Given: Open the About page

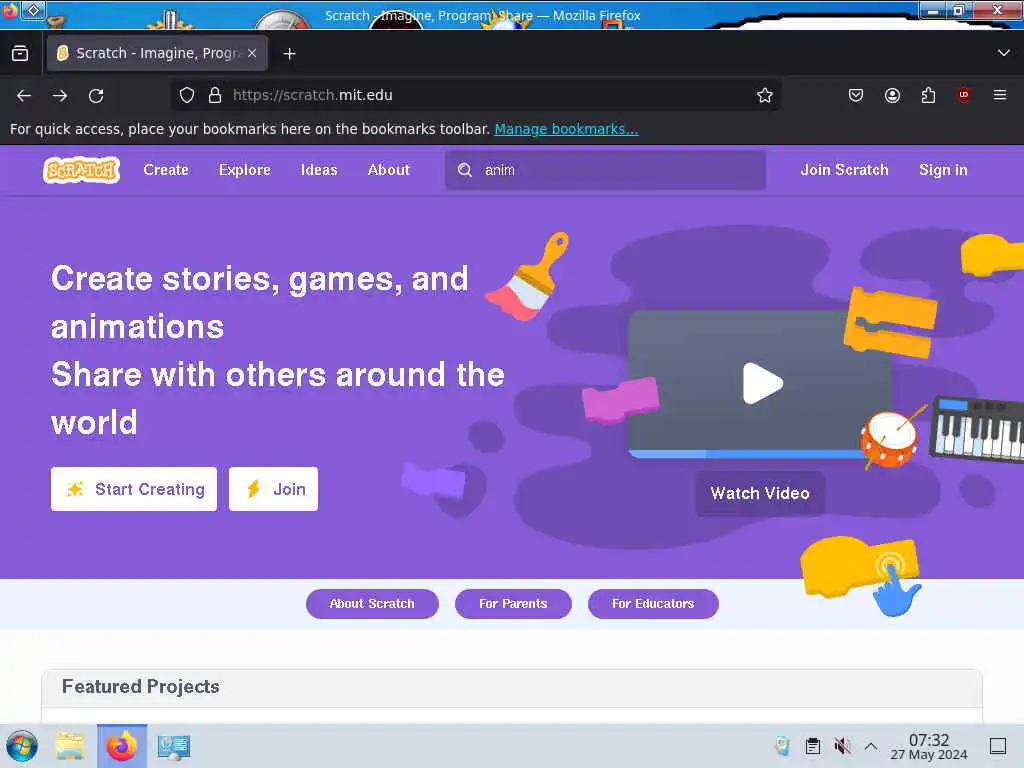Looking at the screenshot, I should [389, 170].
